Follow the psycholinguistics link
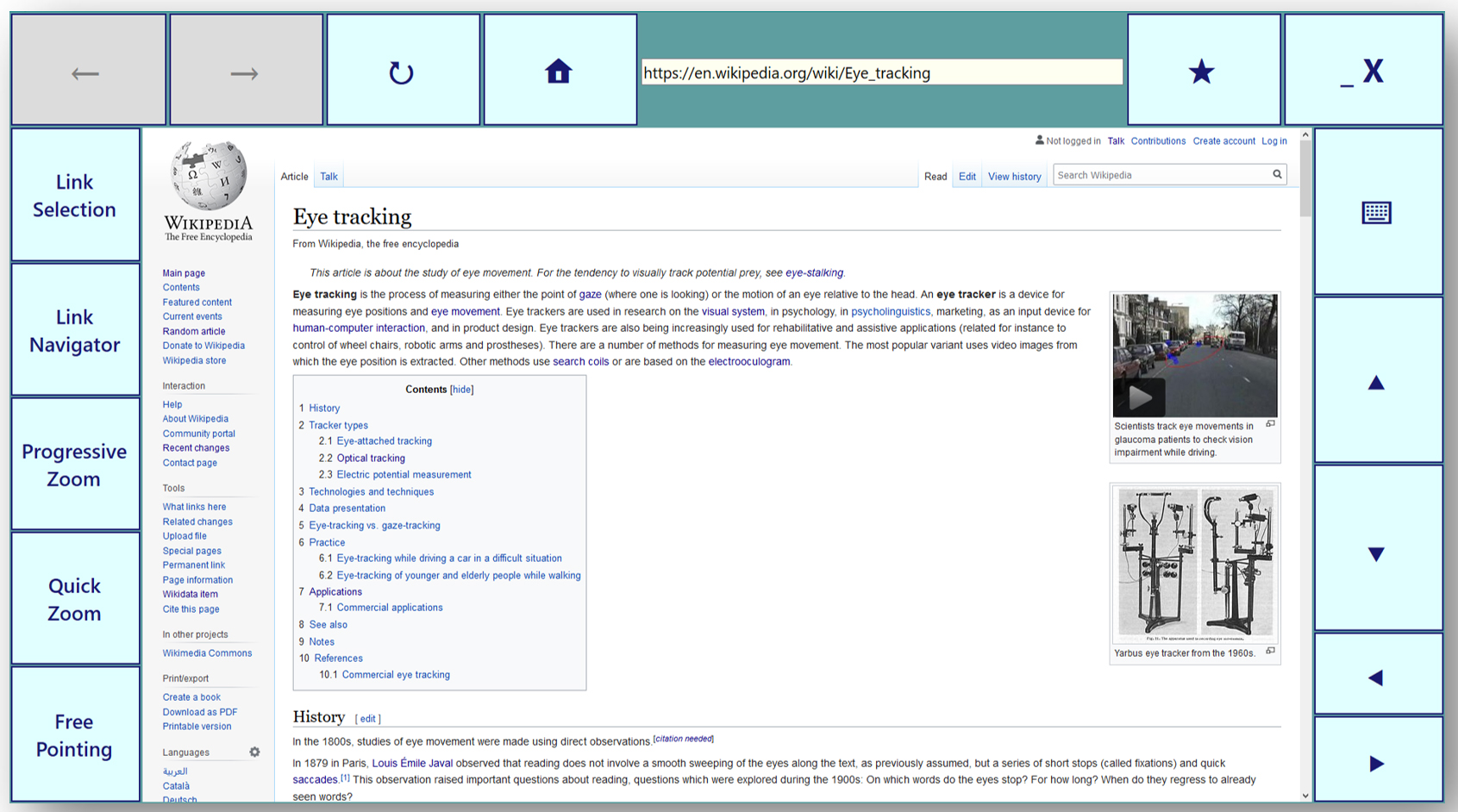 coord(891,312)
